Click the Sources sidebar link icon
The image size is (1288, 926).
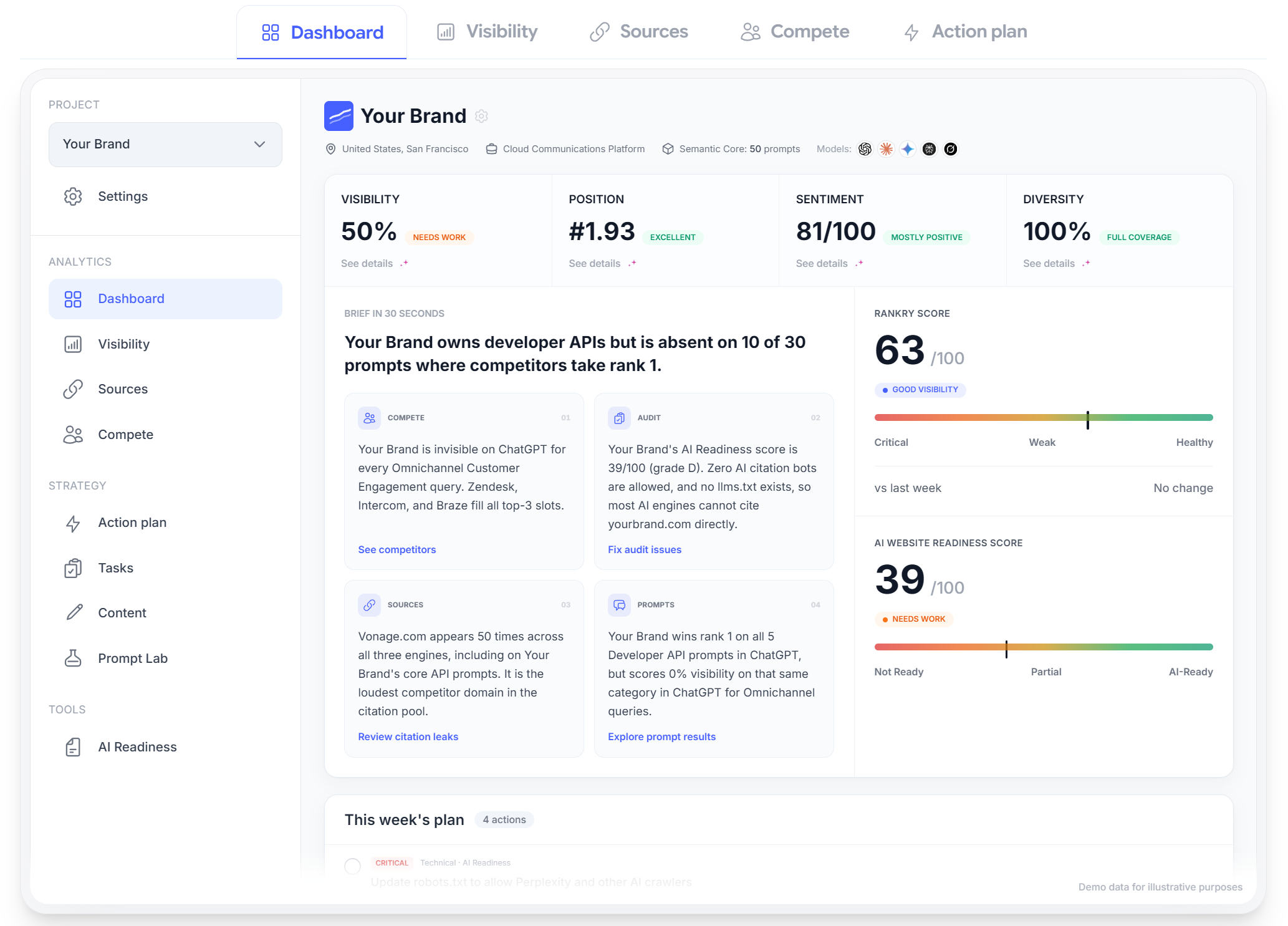coord(73,389)
